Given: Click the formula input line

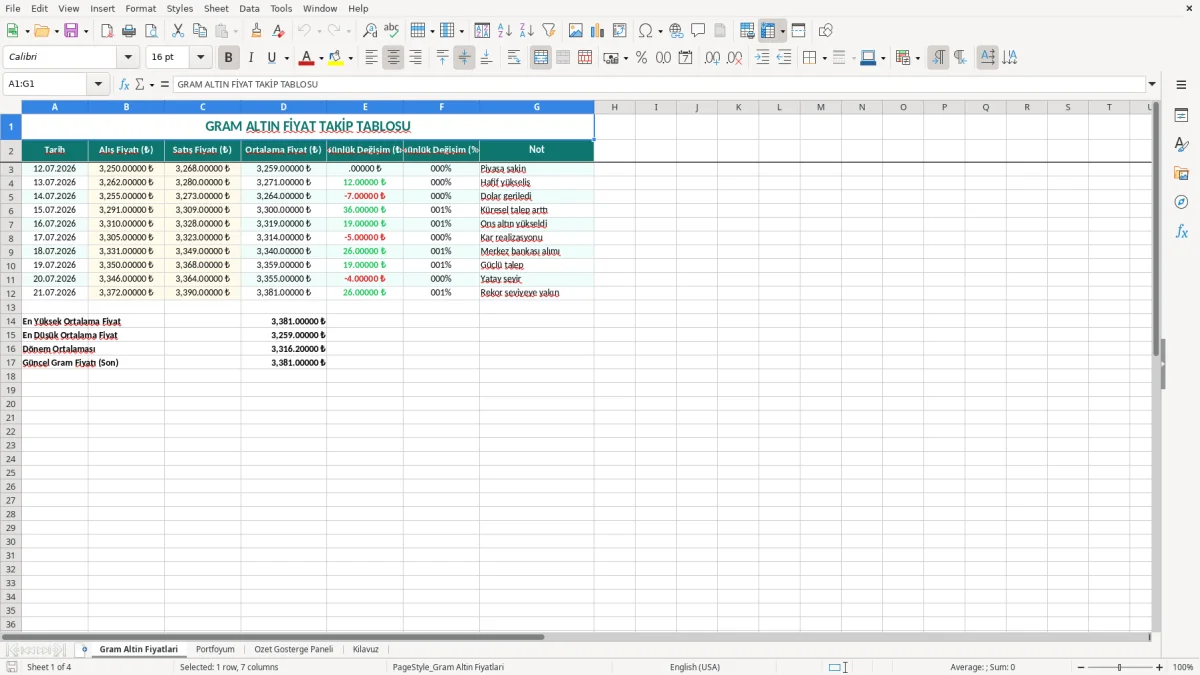Looking at the screenshot, I should click(x=658, y=84).
